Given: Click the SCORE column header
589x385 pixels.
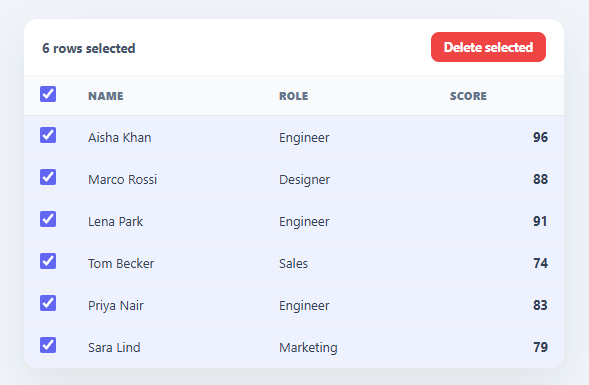Looking at the screenshot, I should [468, 96].
